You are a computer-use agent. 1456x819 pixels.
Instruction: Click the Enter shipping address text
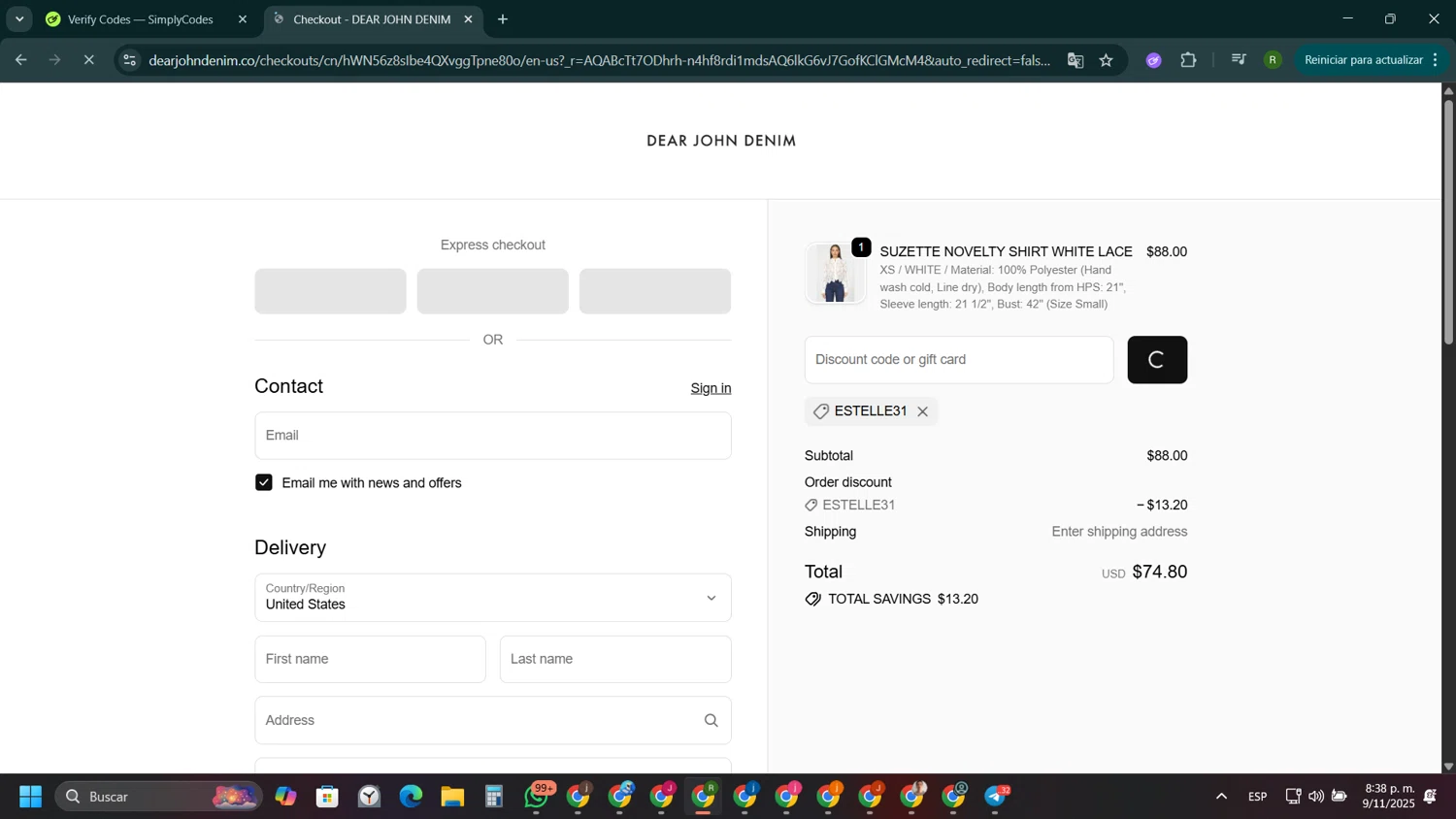(1119, 532)
